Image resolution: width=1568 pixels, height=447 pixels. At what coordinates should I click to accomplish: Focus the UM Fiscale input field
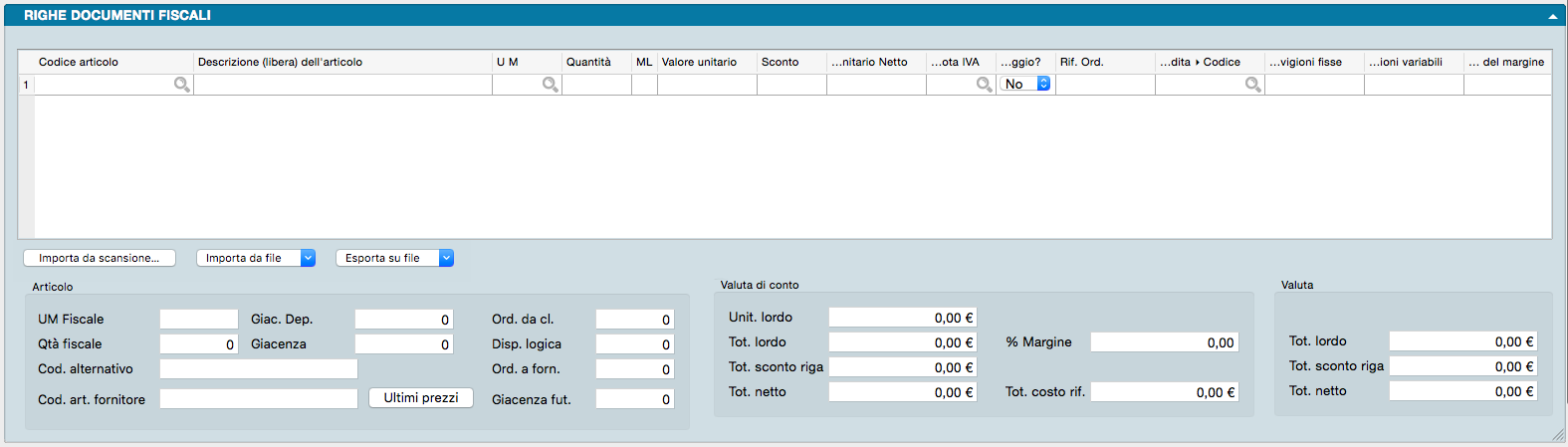coord(199,319)
